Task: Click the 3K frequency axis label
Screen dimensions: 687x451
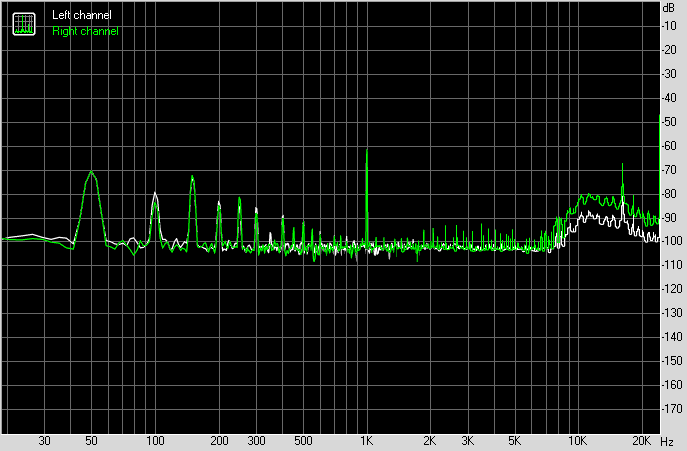Action: pos(468,441)
